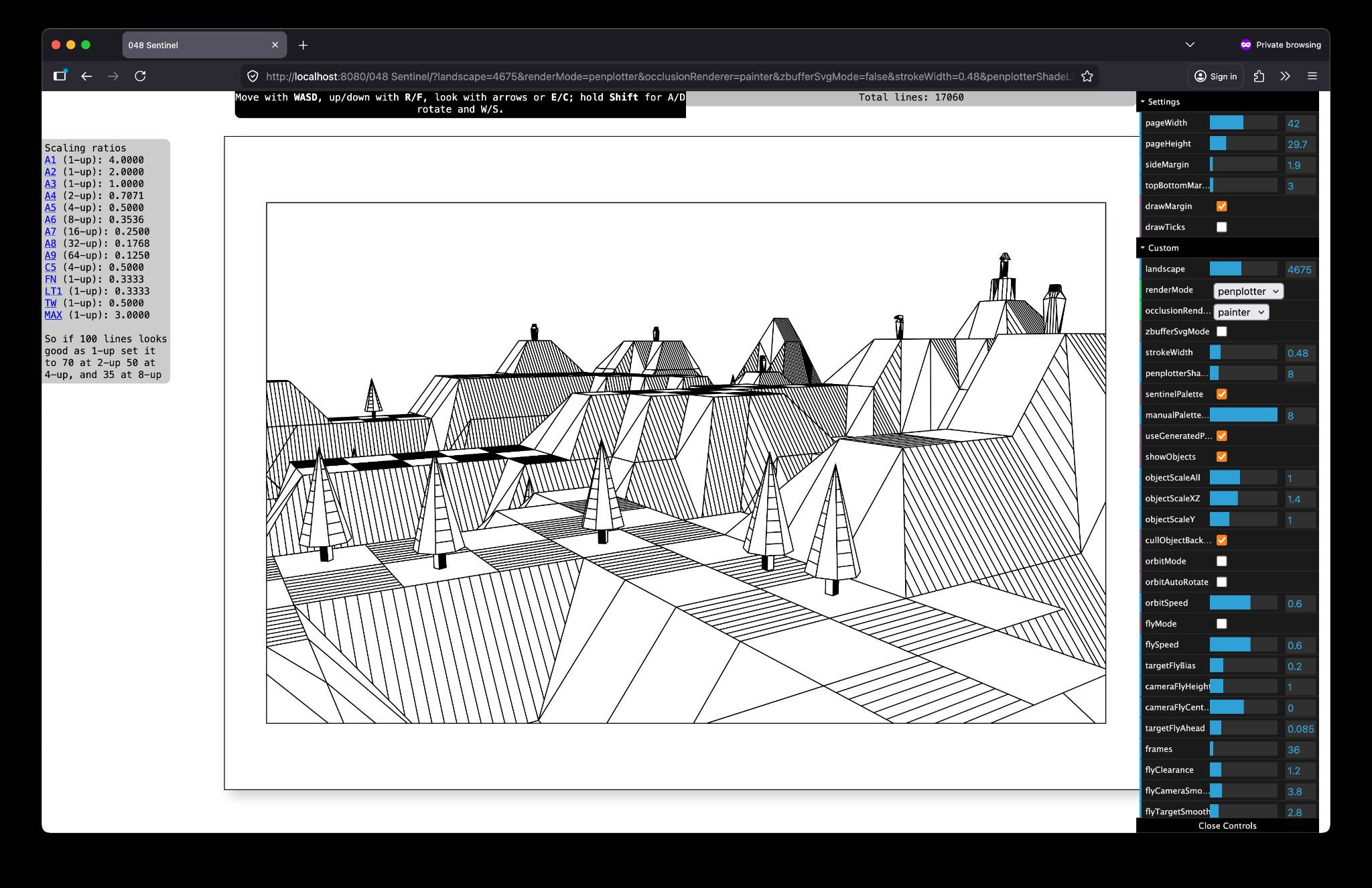The height and width of the screenshot is (888, 1372).
Task: Open the hamburger application menu
Action: coord(1312,76)
